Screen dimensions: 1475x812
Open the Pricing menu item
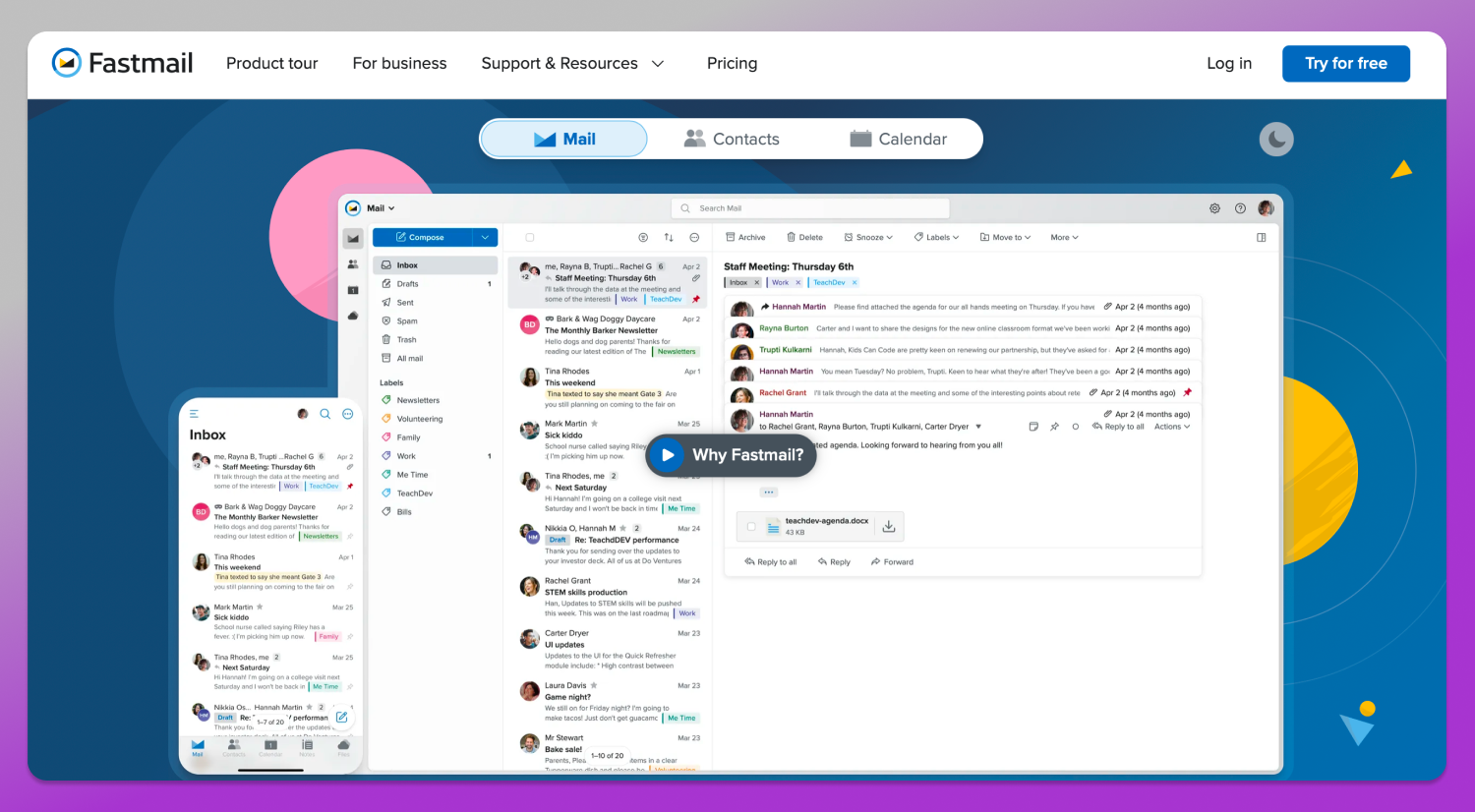click(x=732, y=63)
